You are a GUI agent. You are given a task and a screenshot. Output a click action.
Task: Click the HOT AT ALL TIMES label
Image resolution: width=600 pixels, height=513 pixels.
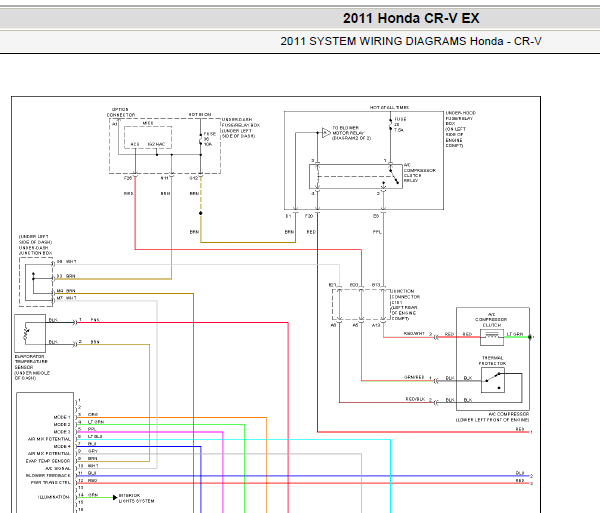click(x=389, y=107)
